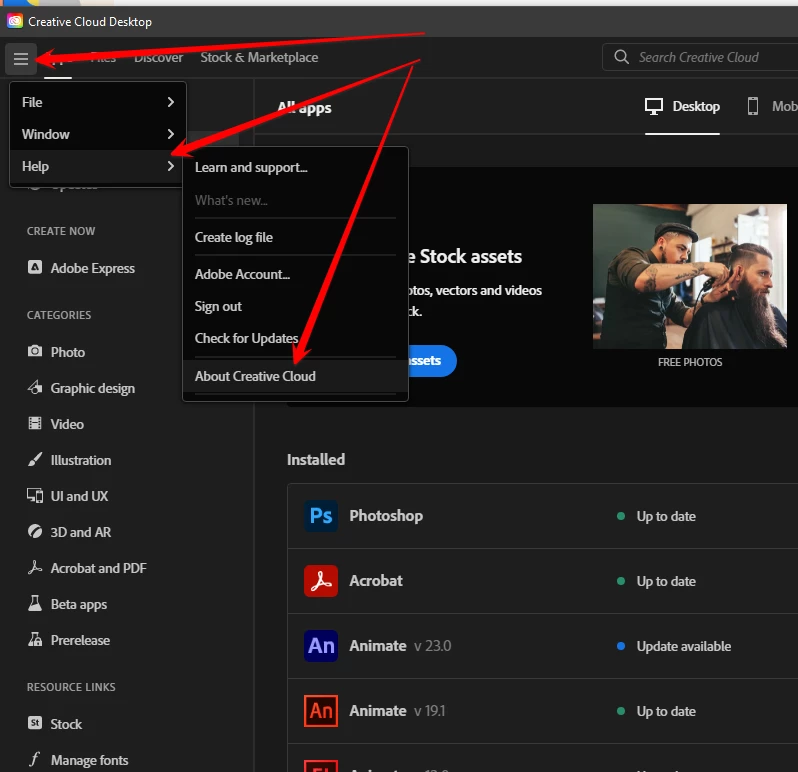The height and width of the screenshot is (772, 798).
Task: Click Photoshop's Up to date status
Action: [x=666, y=516]
